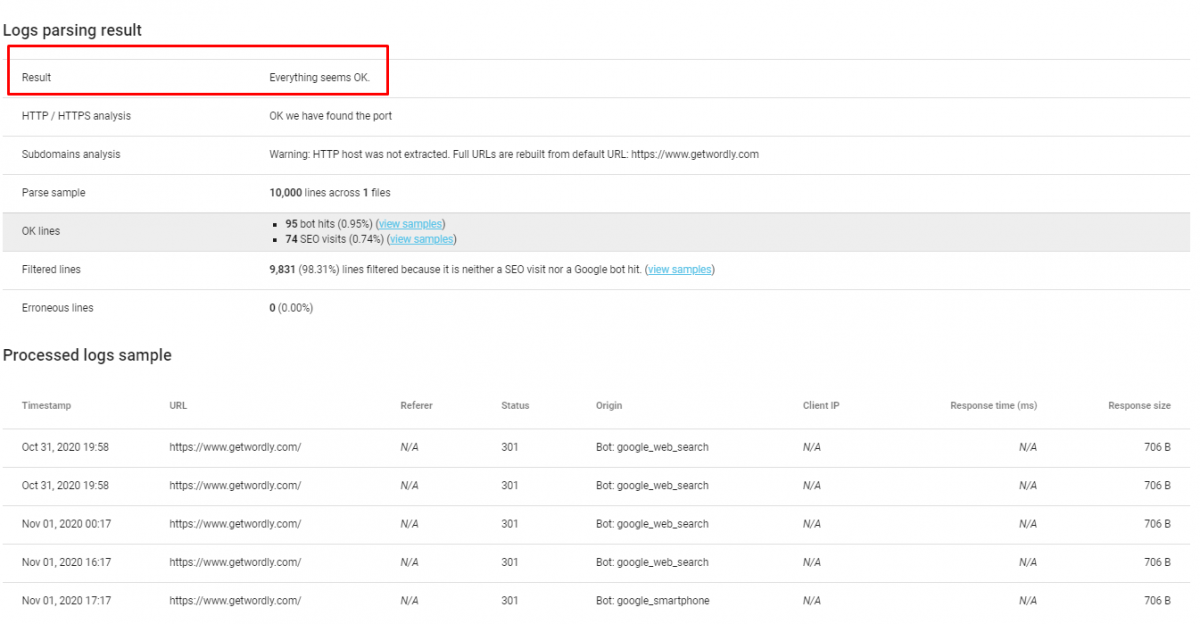This screenshot has height=624, width=1200.
Task: Click 'OK we have found the port' text
Action: [331, 116]
